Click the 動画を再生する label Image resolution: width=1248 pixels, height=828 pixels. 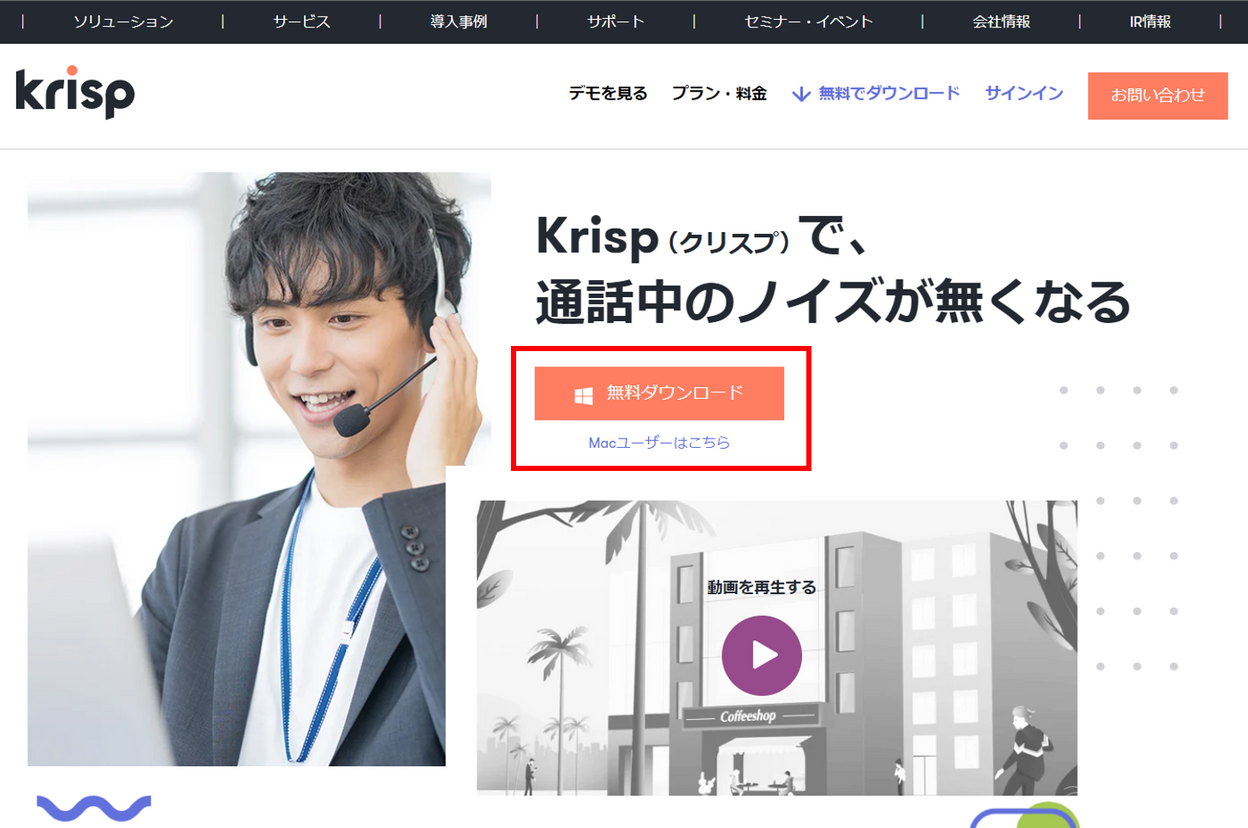coord(762,587)
